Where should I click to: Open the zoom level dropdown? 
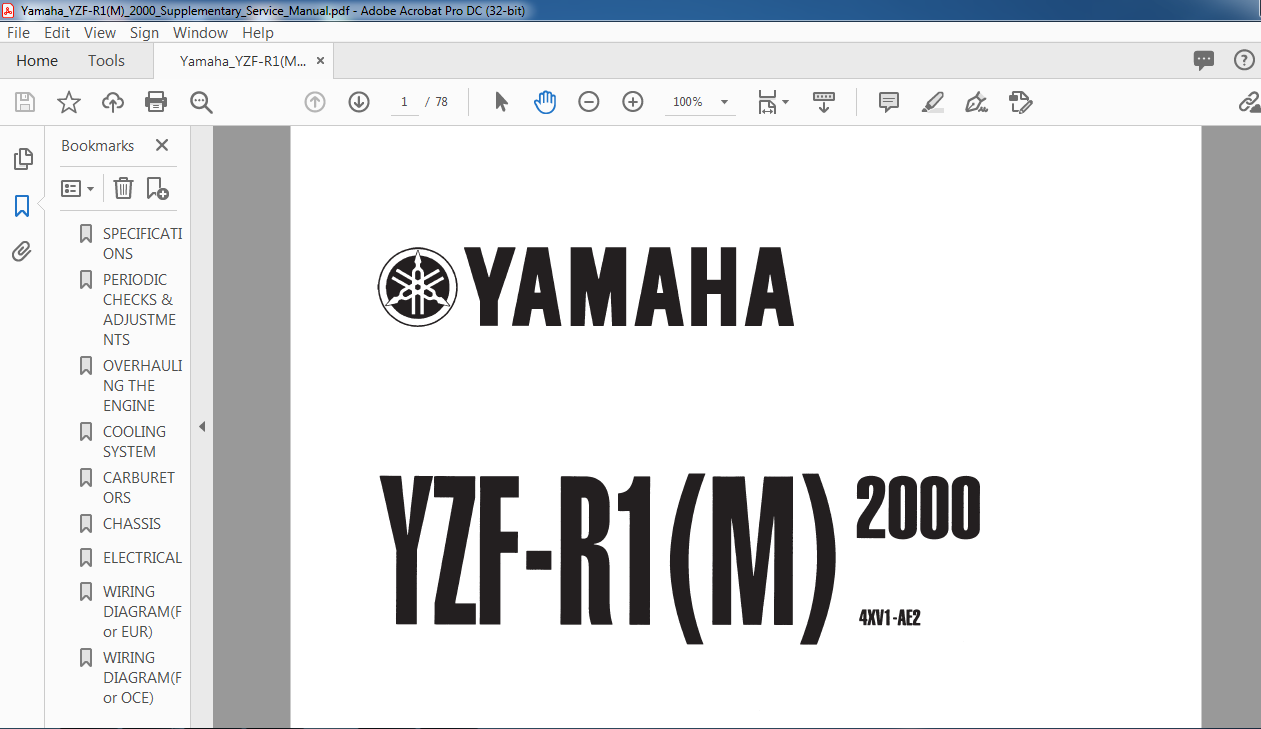[x=724, y=102]
